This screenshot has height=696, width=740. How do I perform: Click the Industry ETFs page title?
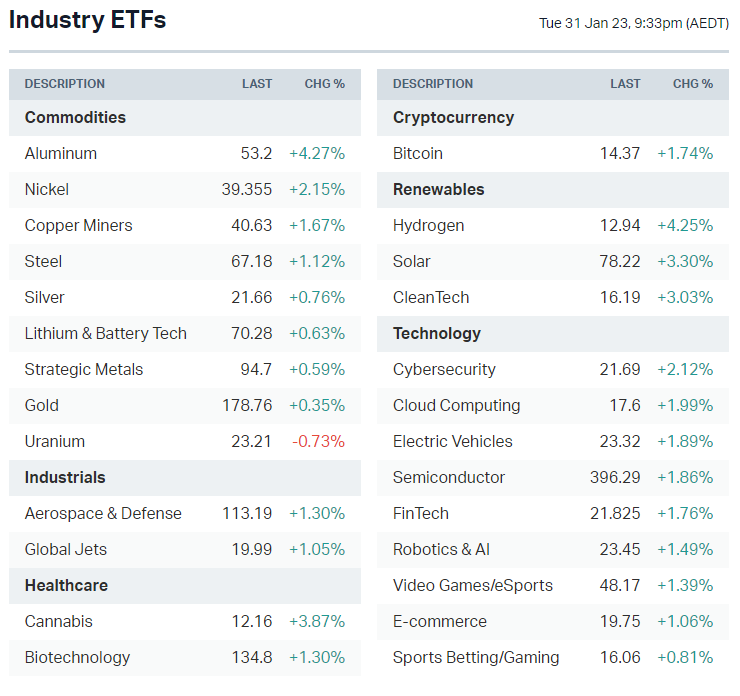tap(88, 20)
